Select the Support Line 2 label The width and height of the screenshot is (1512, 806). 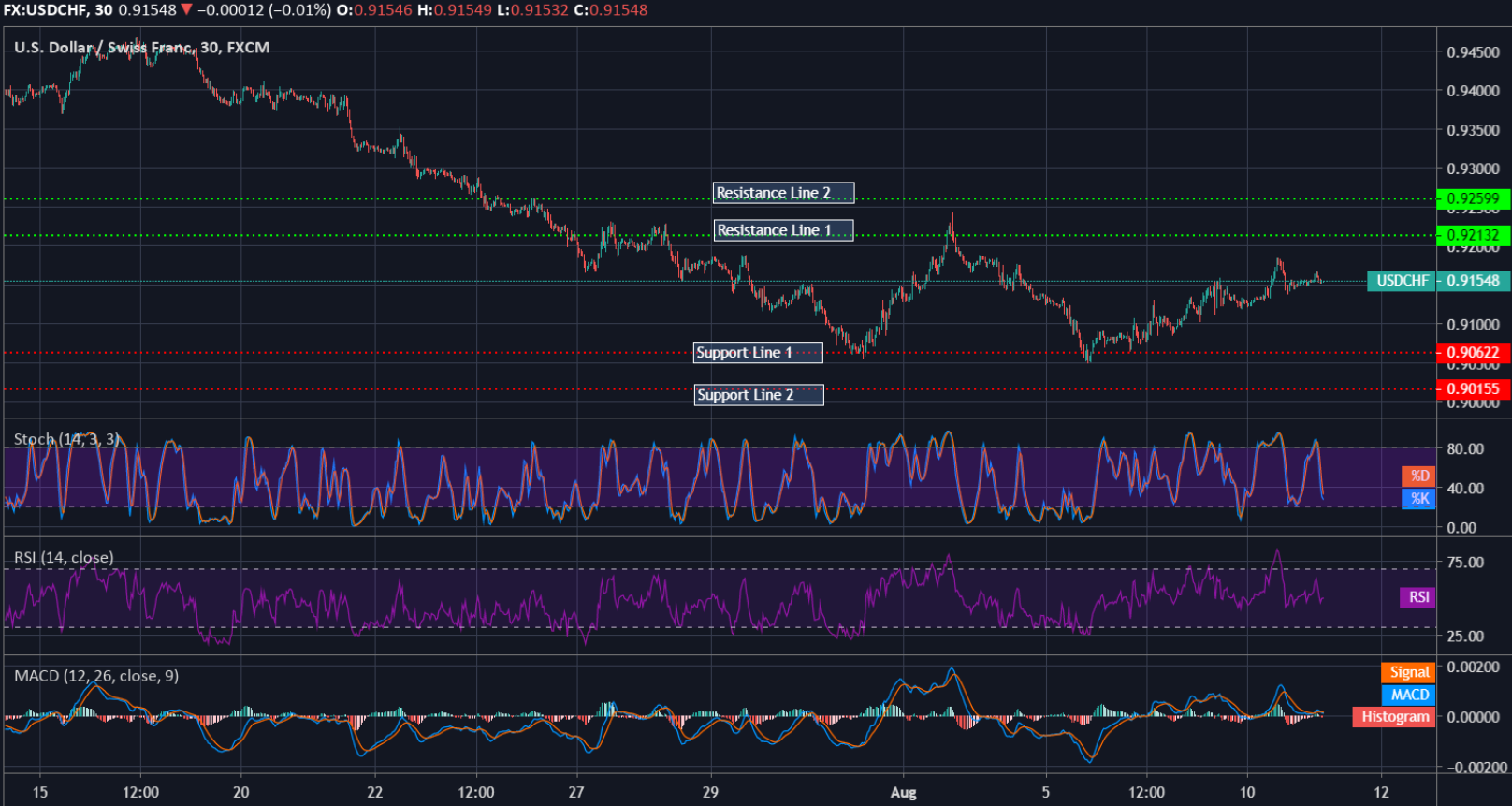pos(759,395)
